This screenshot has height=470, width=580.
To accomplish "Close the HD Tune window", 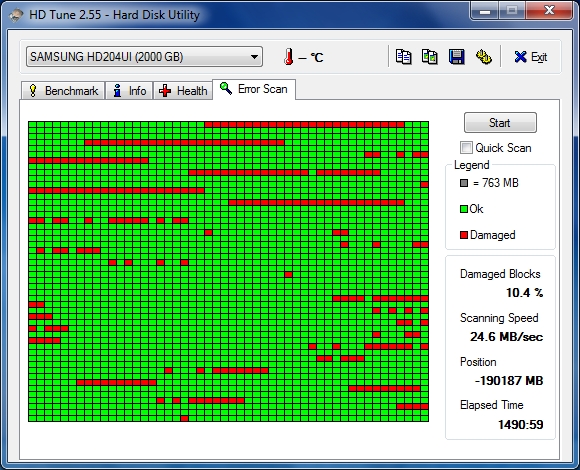I will (x=550, y=10).
